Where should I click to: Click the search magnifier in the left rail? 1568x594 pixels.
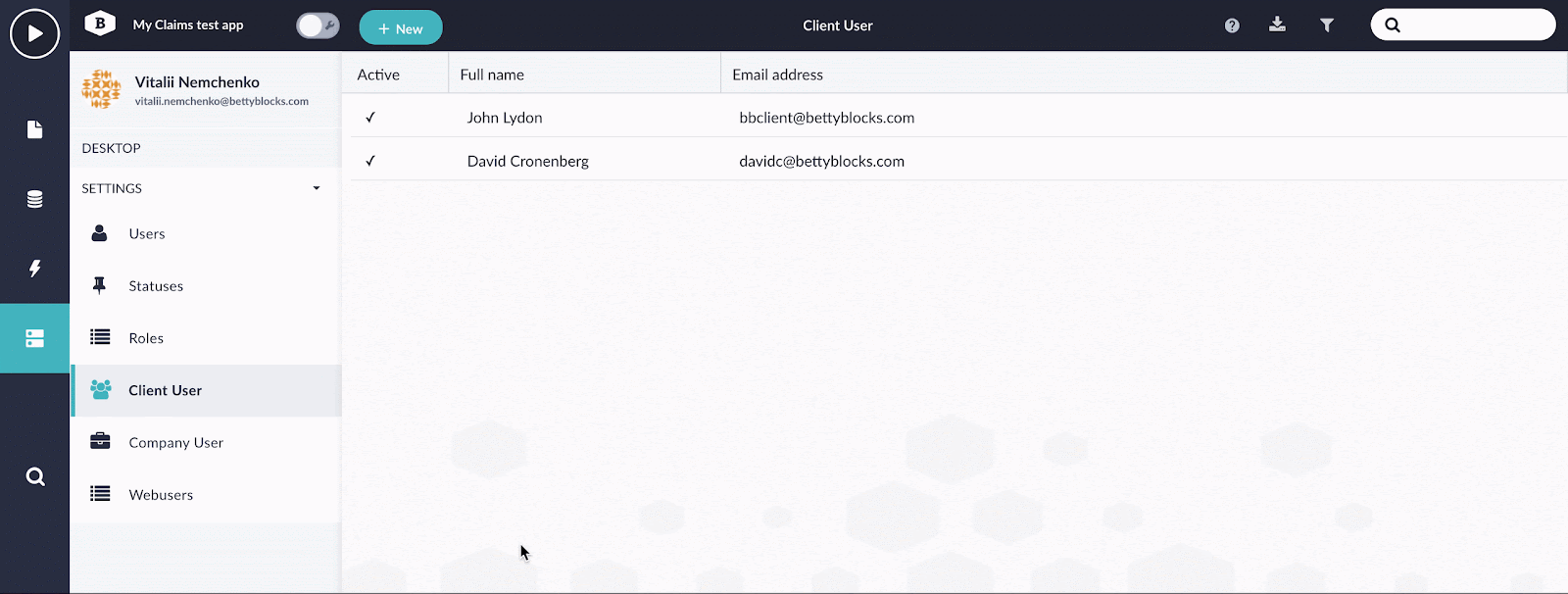[x=34, y=477]
